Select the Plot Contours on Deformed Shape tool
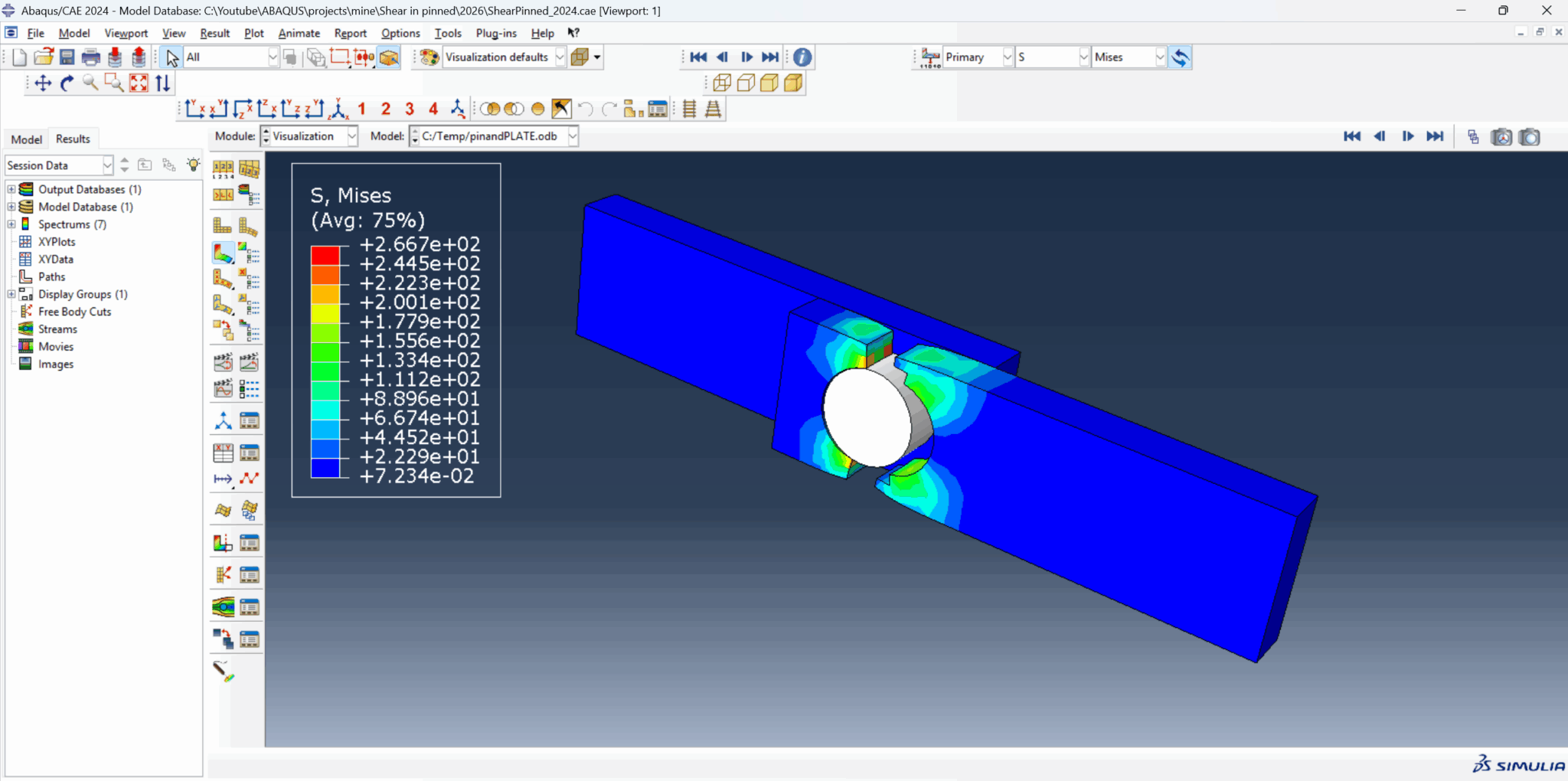Image resolution: width=1568 pixels, height=781 pixels. 223,253
